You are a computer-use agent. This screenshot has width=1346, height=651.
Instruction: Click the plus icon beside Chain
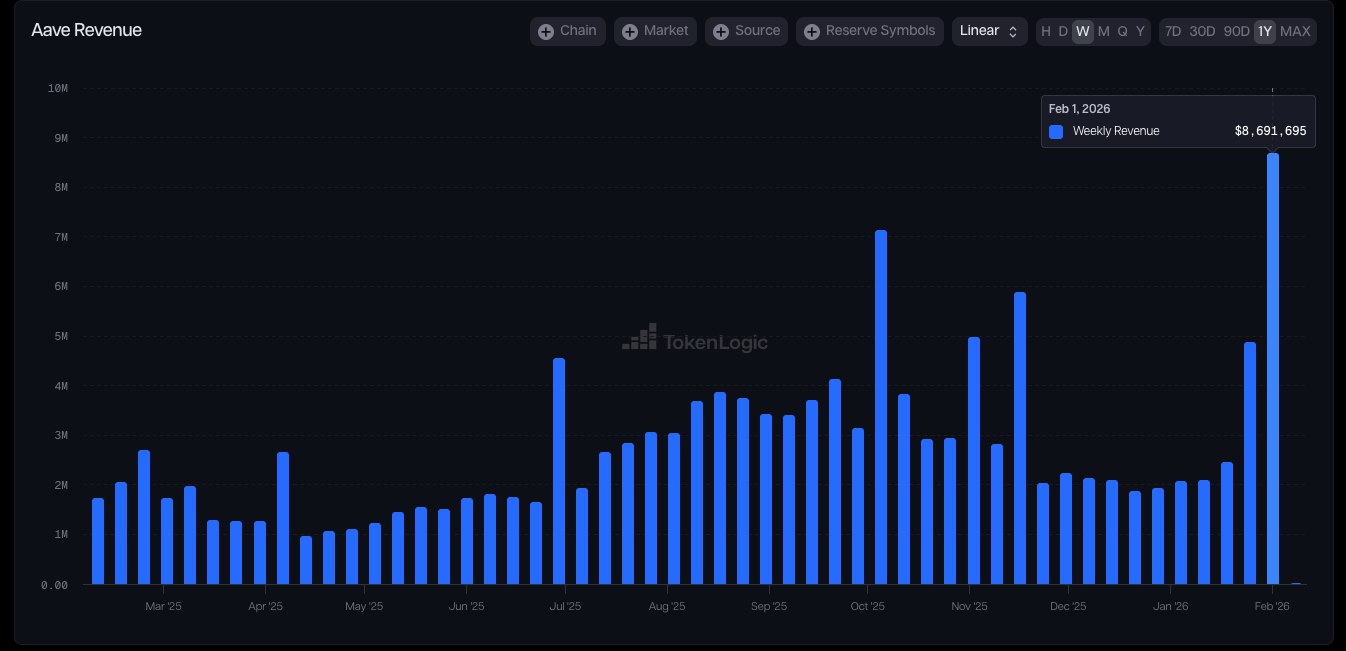pyautogui.click(x=546, y=32)
